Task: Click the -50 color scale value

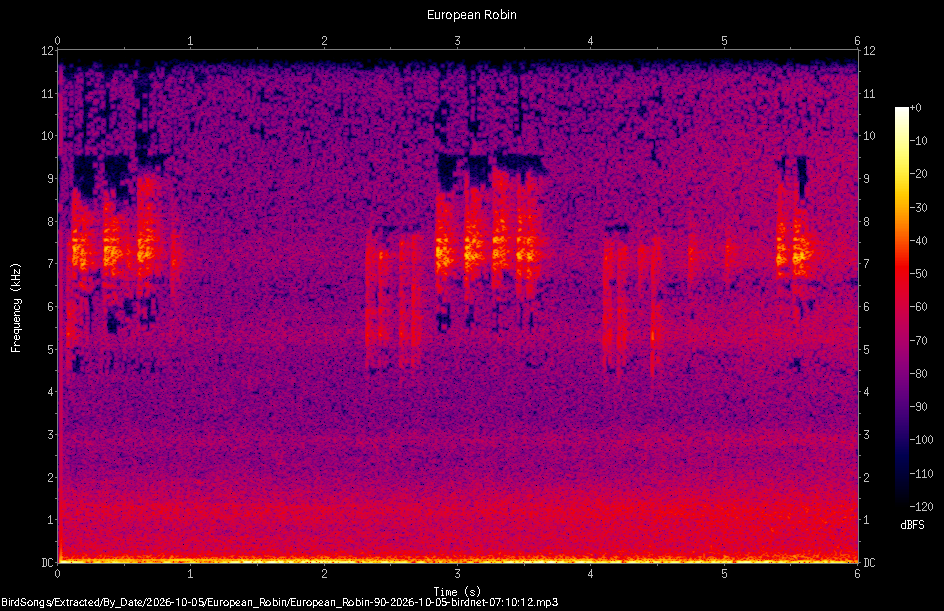Action: point(919,274)
